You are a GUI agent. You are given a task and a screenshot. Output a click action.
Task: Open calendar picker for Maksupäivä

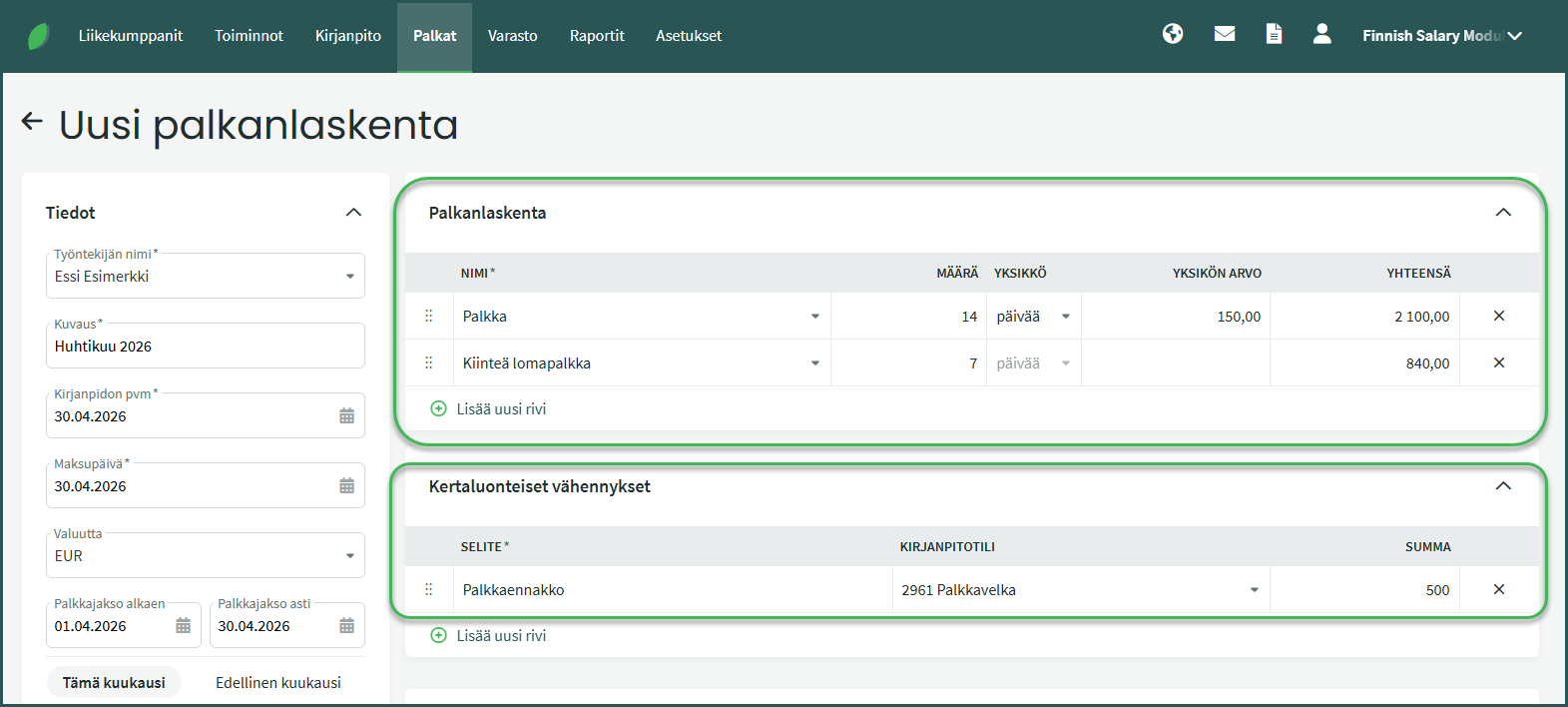346,486
